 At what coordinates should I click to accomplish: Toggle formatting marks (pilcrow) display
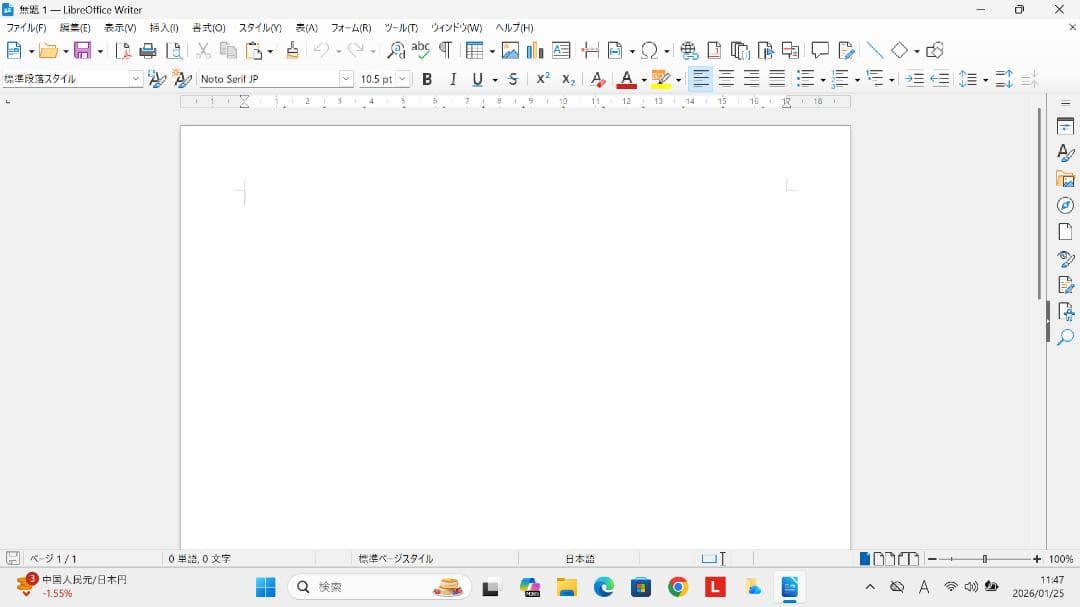[445, 51]
